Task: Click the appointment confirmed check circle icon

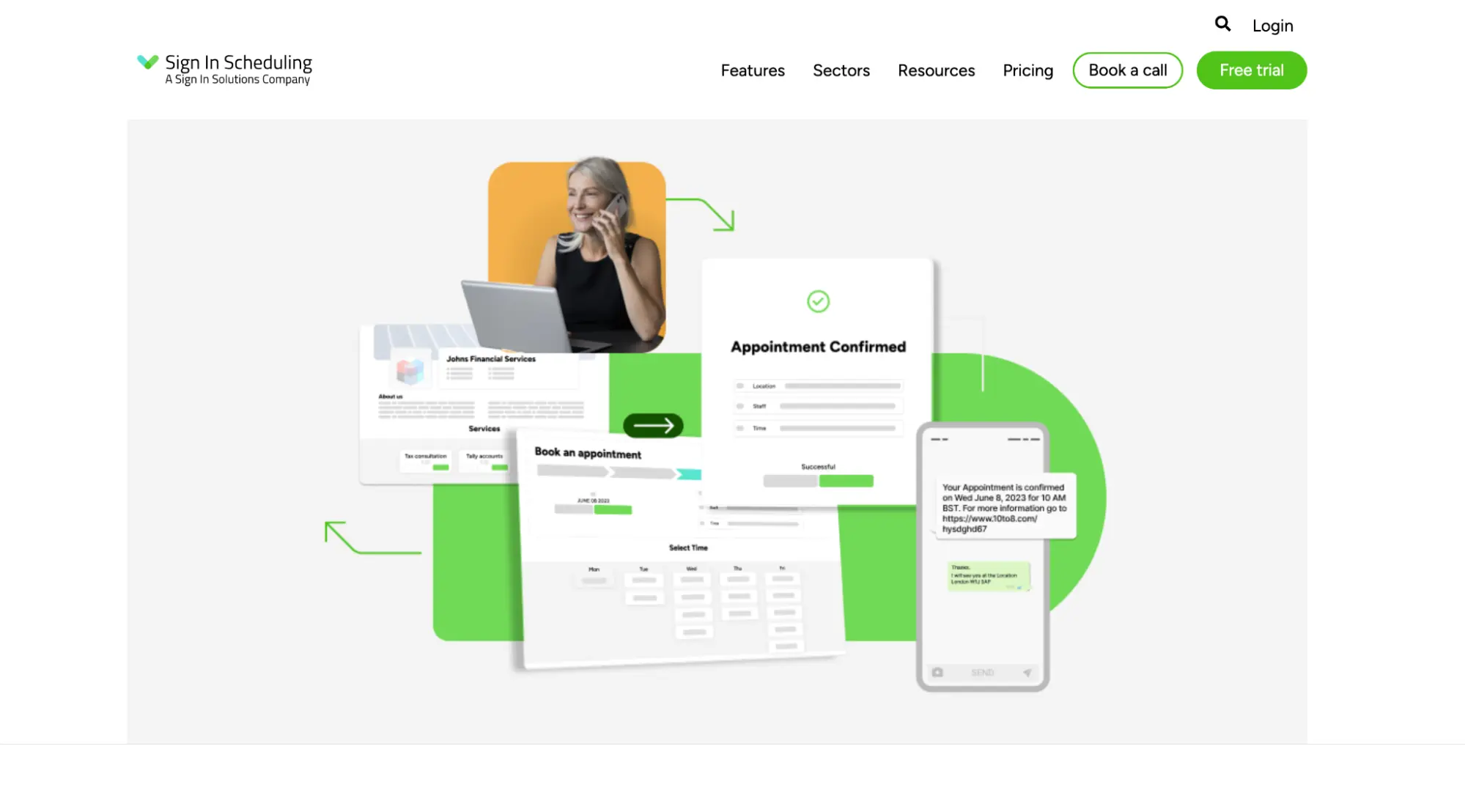Action: click(x=818, y=301)
